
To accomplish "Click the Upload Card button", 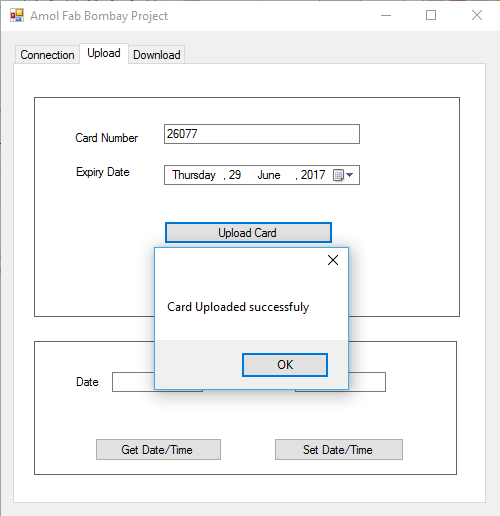I will pyautogui.click(x=248, y=233).
